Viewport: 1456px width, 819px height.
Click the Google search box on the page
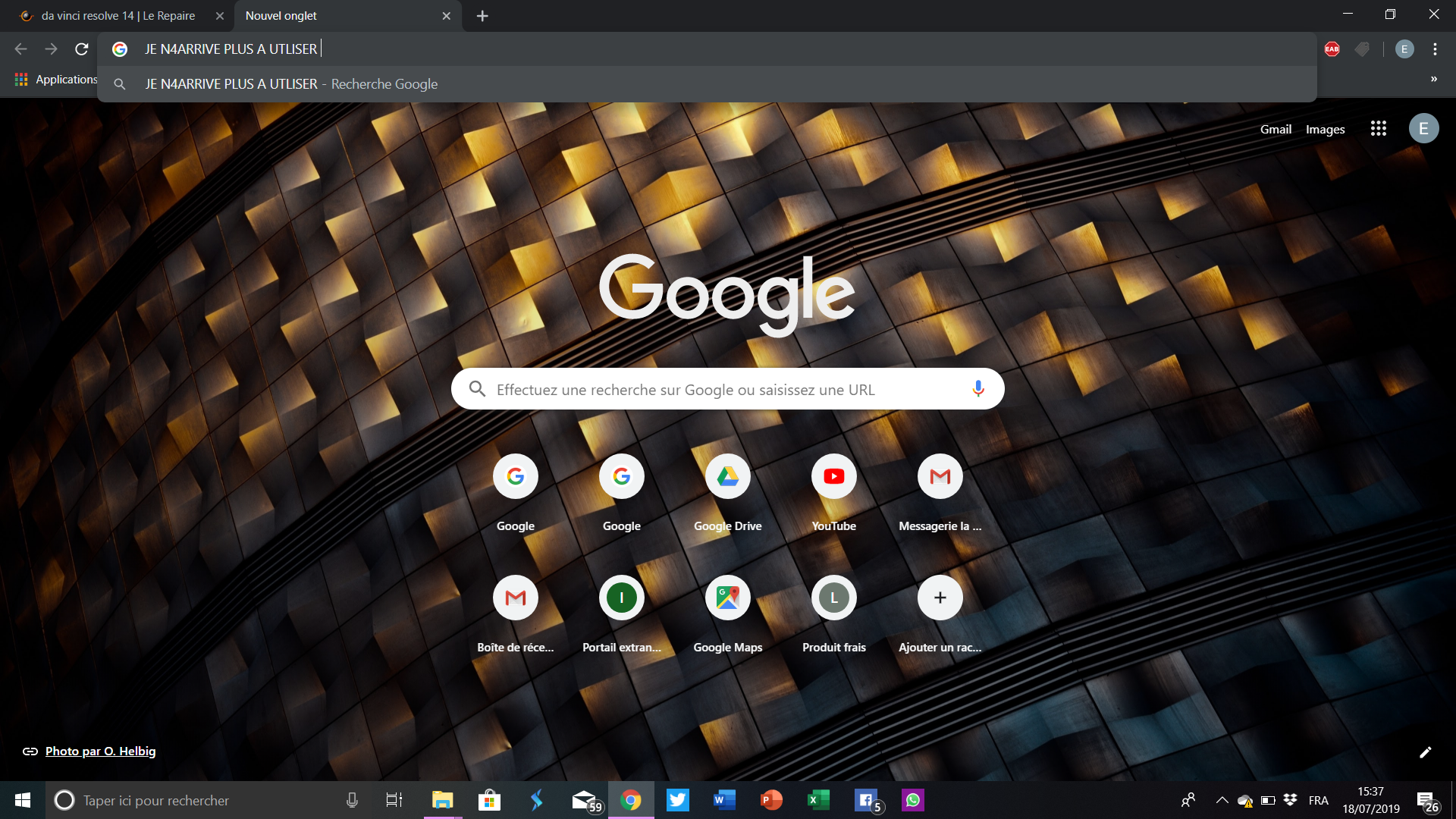(728, 389)
